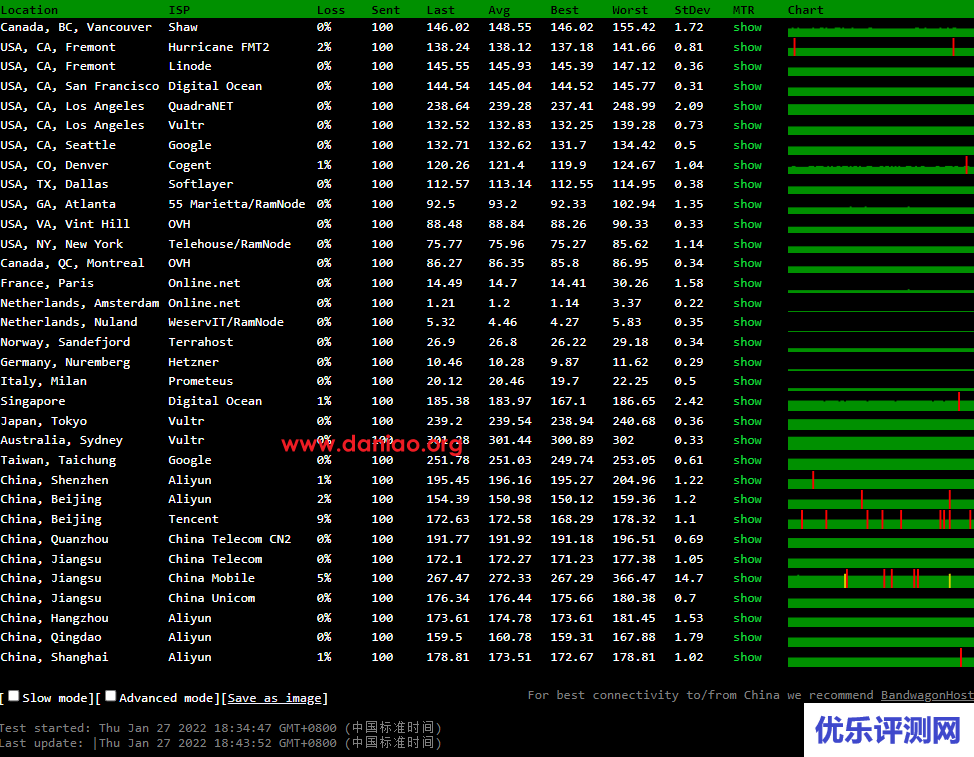Show MTR for Sandefjord Terrahost row
Viewport: 974px width, 757px height.
[747, 342]
